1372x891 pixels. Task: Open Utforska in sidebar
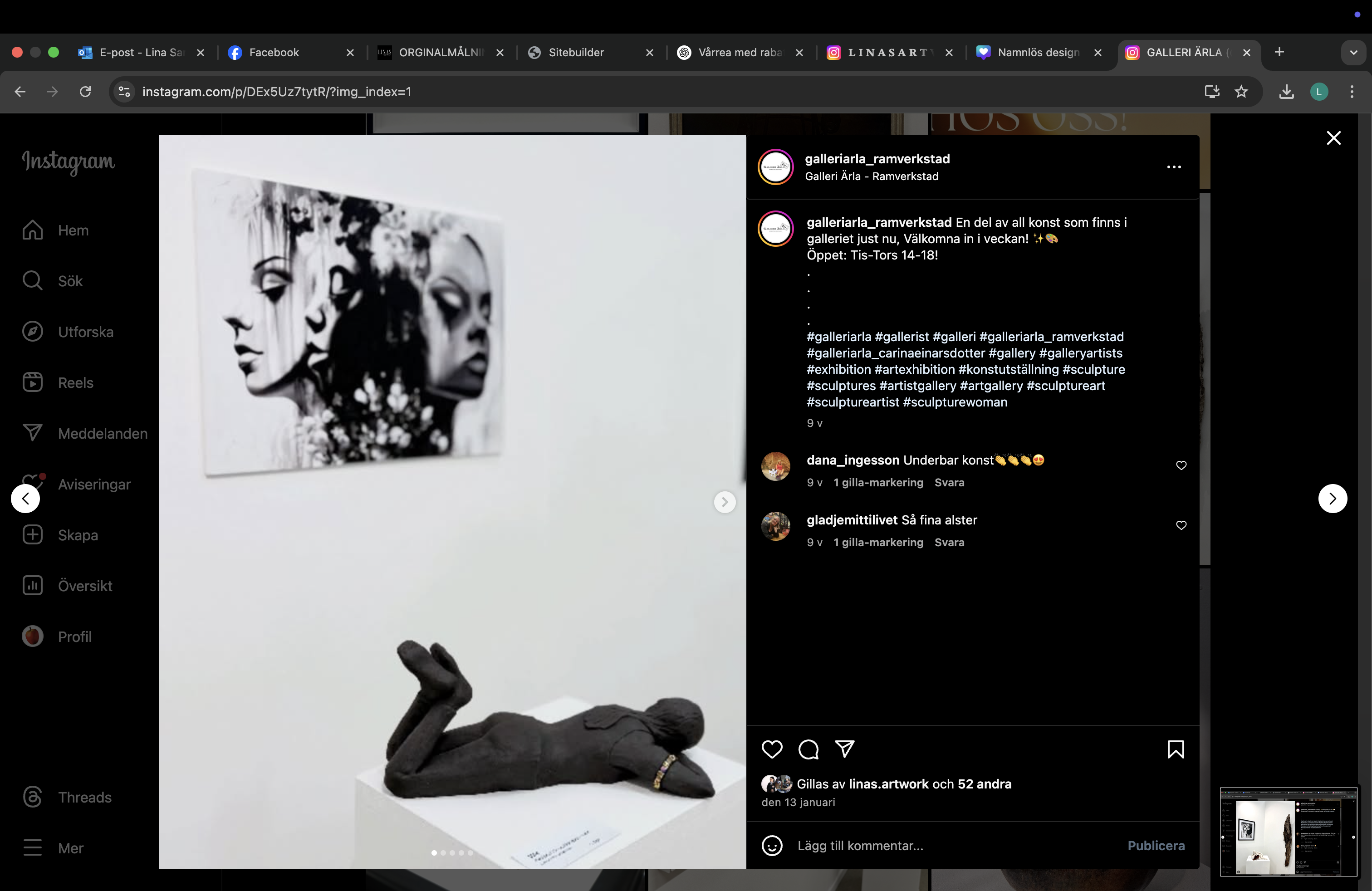point(68,332)
